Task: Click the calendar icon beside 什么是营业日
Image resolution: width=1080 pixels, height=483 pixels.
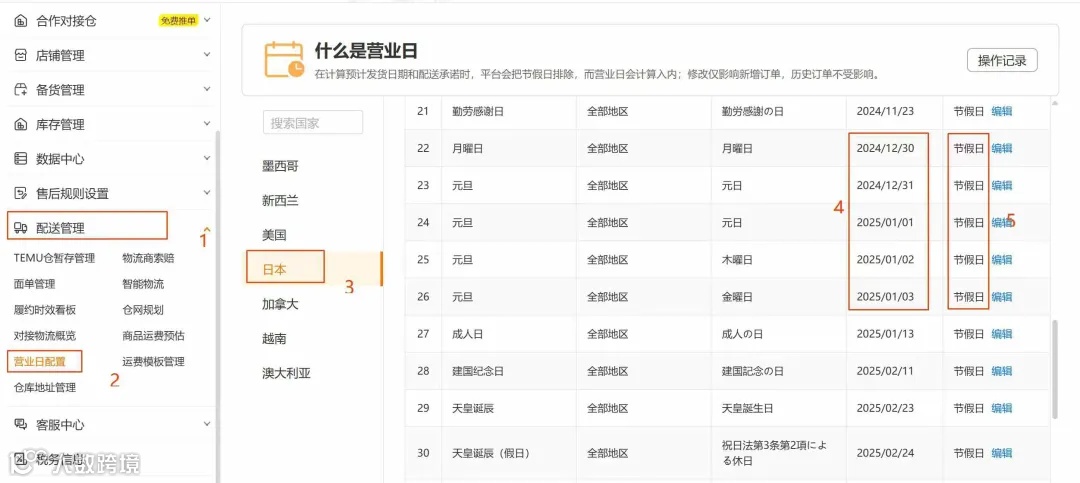Action: pyautogui.click(x=284, y=59)
